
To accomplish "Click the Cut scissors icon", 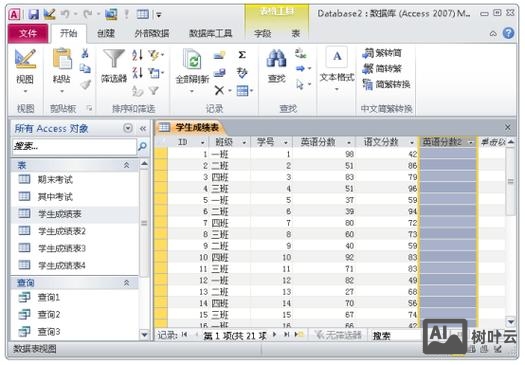I will tap(85, 53).
